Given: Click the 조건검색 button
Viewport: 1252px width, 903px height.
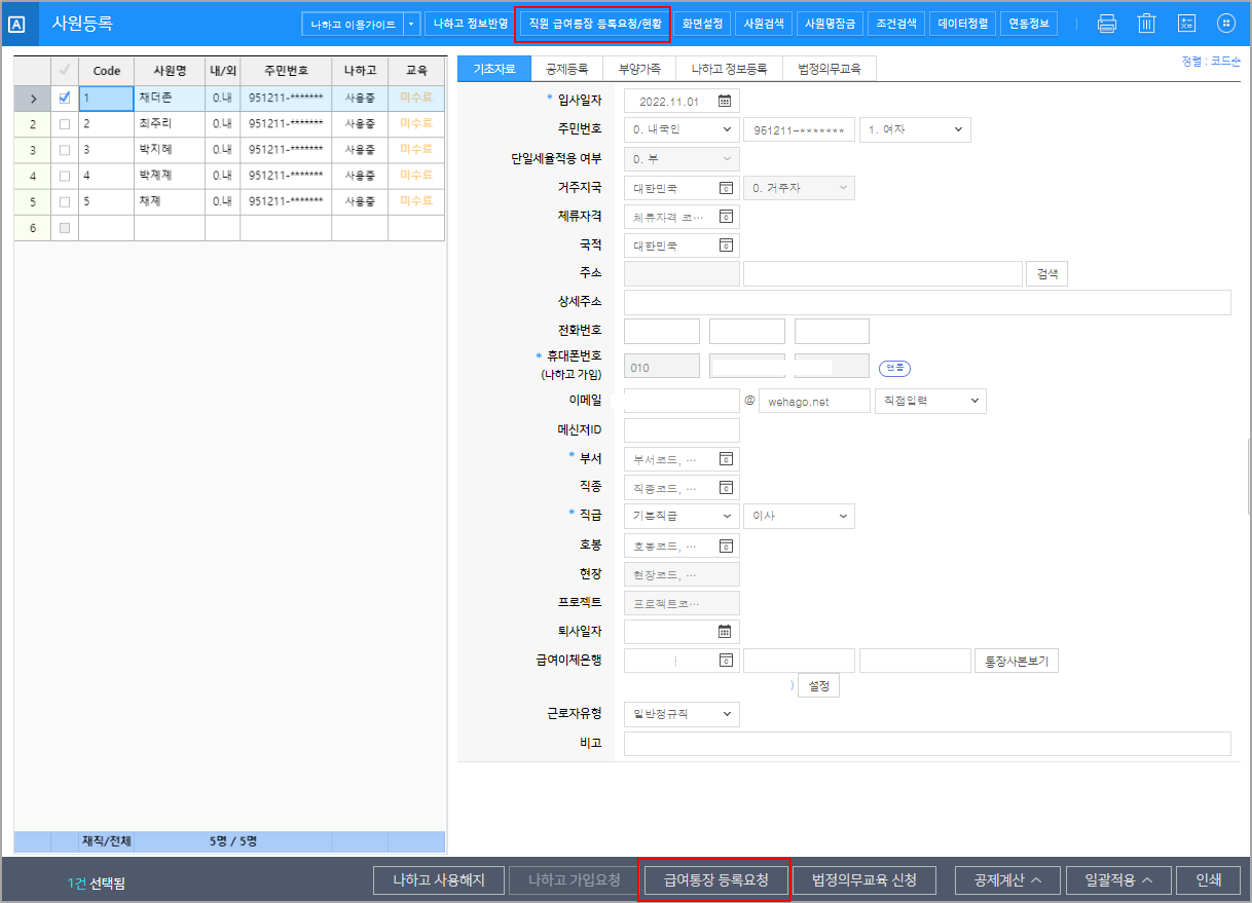Looking at the screenshot, I should [x=895, y=24].
